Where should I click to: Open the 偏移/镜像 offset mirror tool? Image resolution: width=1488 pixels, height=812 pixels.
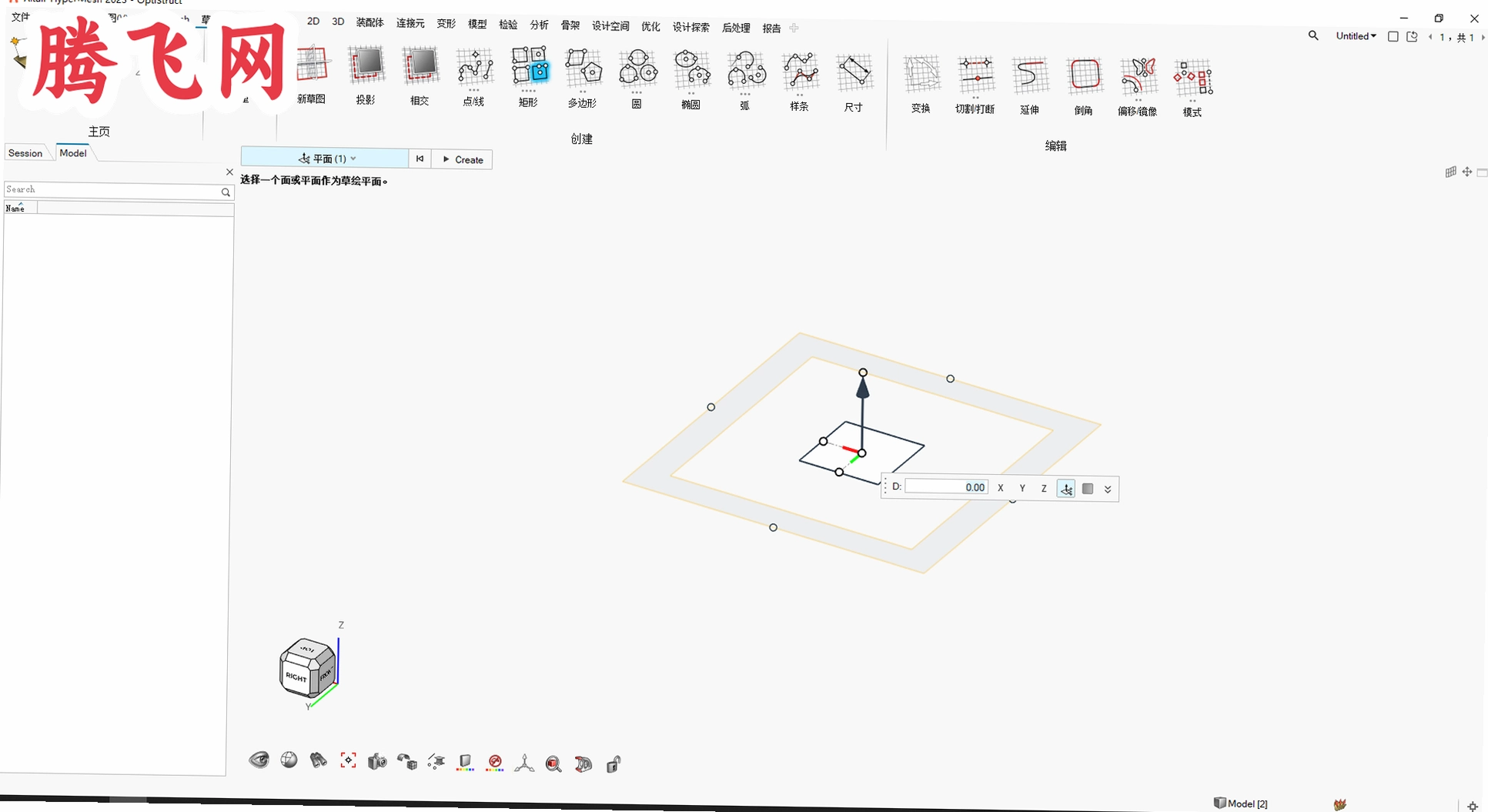(1138, 87)
